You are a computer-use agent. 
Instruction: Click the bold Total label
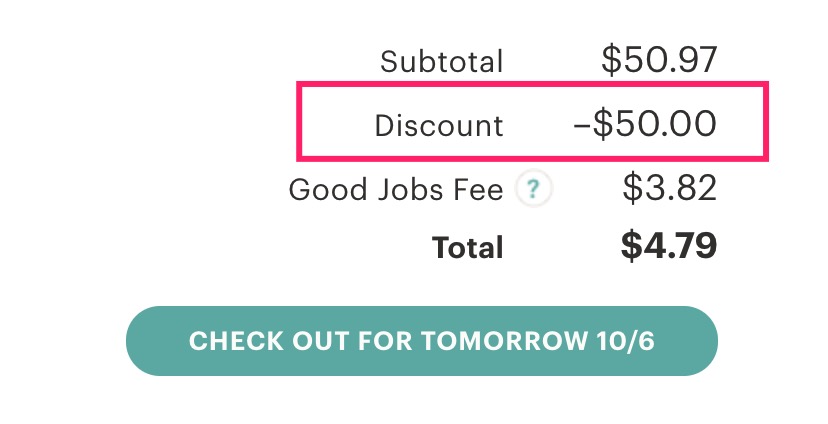tap(467, 247)
